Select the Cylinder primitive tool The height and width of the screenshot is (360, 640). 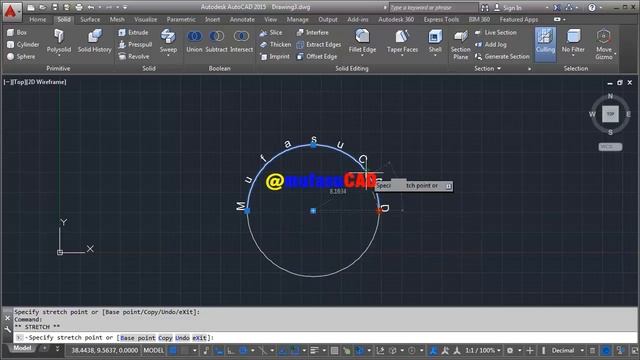(x=23, y=44)
